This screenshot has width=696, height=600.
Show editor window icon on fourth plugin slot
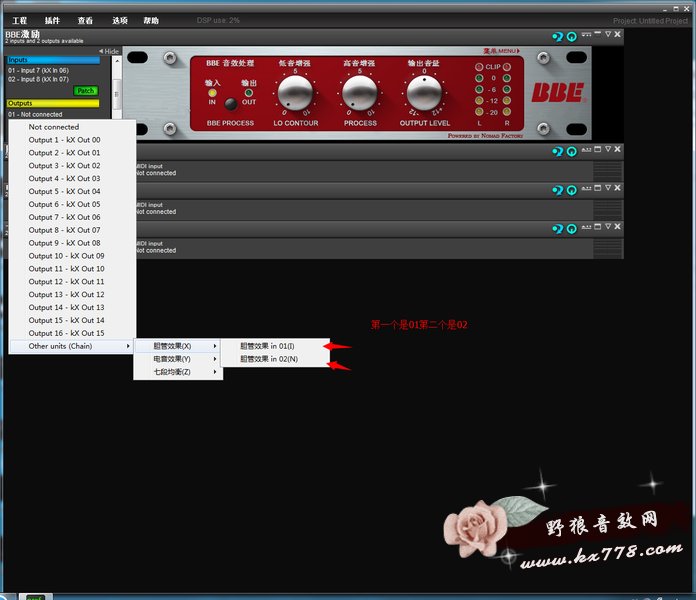coord(598,226)
